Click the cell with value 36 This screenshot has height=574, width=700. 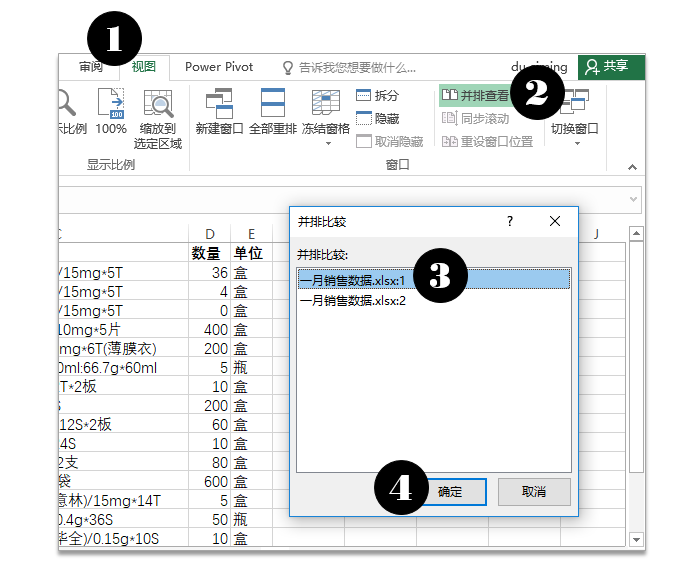[x=209, y=272]
